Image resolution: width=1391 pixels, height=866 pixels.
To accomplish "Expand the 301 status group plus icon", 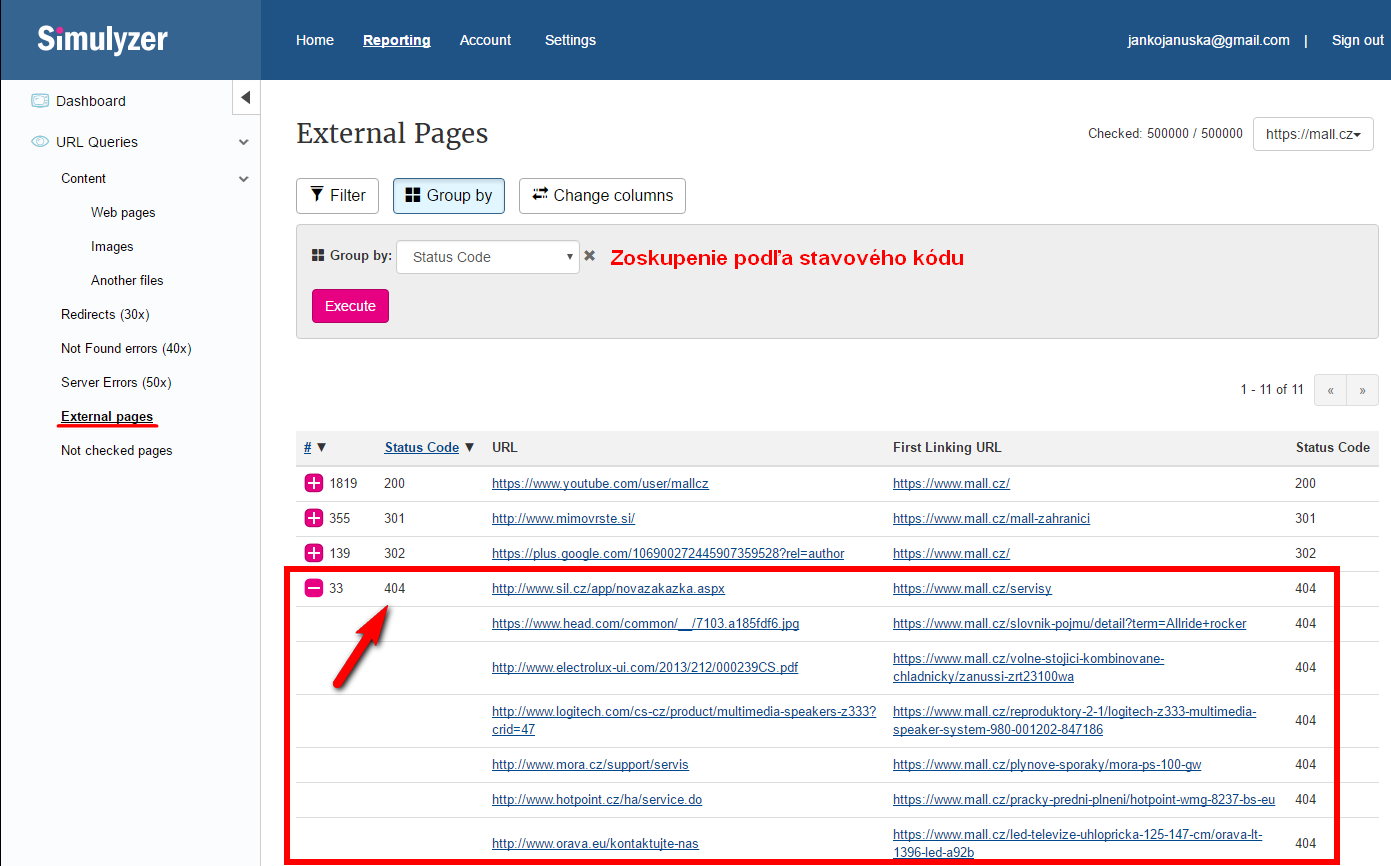I will click(x=314, y=518).
